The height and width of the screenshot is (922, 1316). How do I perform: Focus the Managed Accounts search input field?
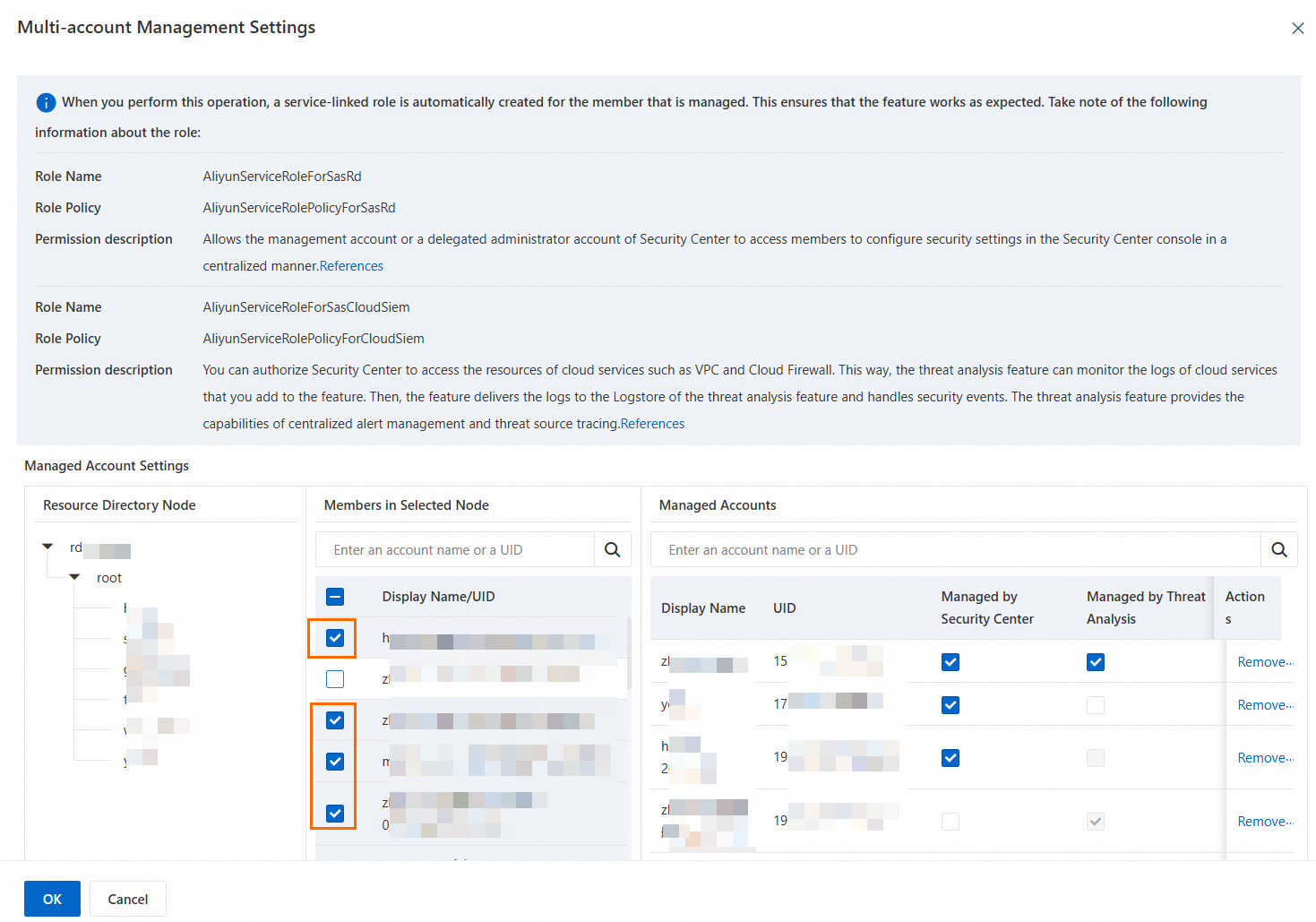point(955,550)
